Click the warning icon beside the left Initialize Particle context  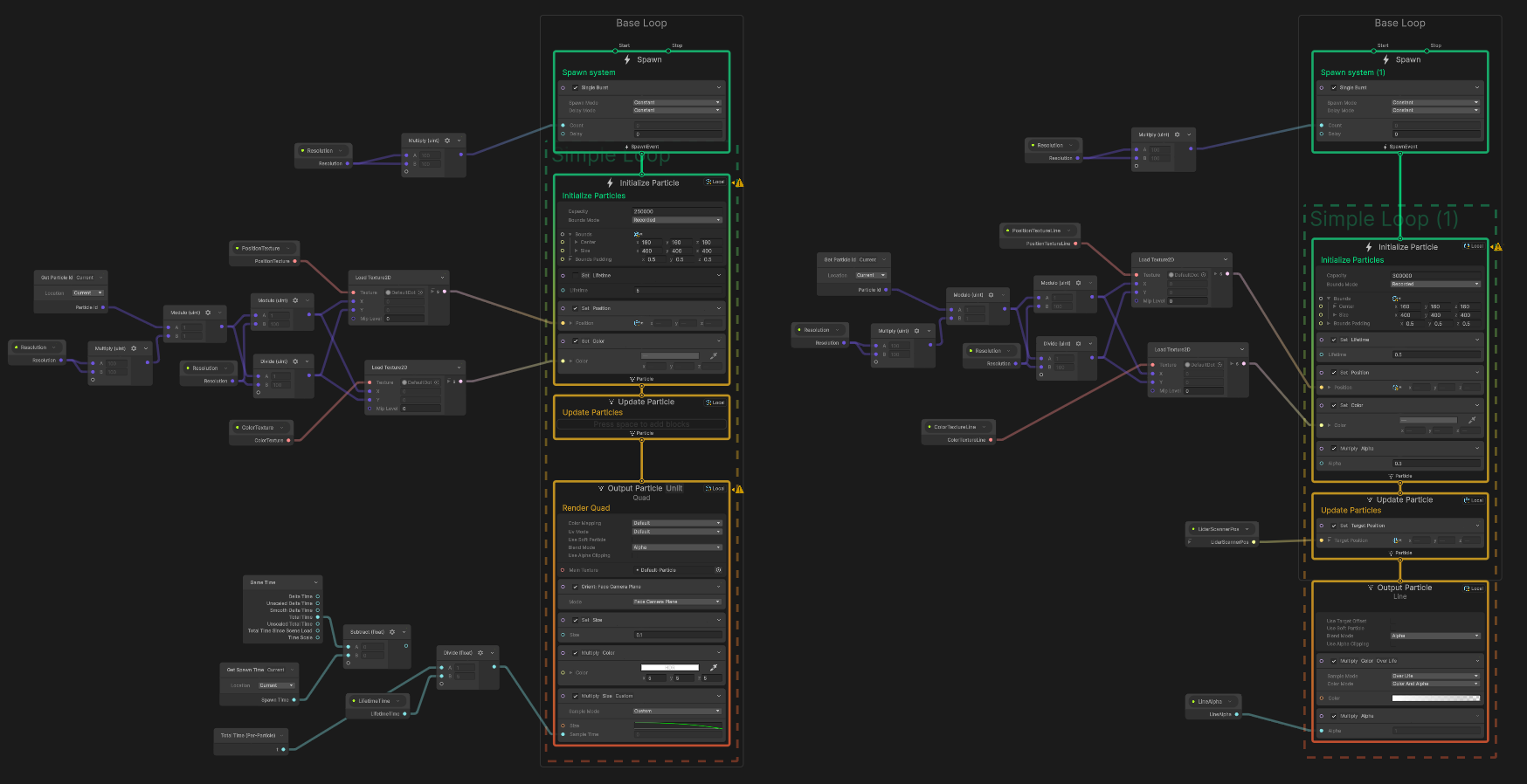click(739, 183)
